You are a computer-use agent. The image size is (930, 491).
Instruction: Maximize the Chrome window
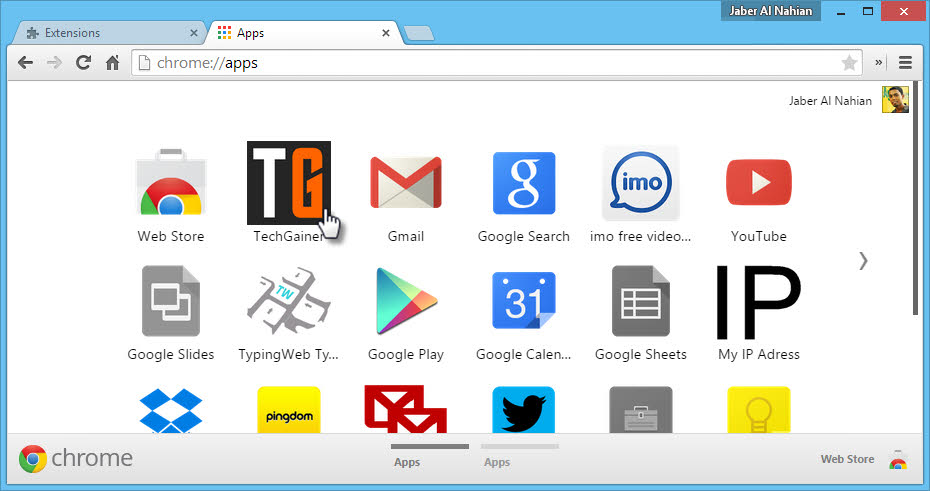coord(868,11)
